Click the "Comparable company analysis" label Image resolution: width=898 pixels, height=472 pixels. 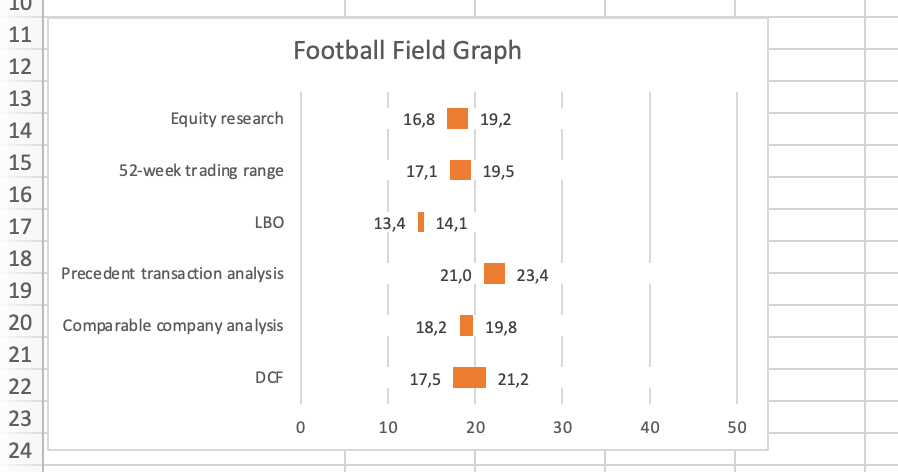tap(173, 326)
